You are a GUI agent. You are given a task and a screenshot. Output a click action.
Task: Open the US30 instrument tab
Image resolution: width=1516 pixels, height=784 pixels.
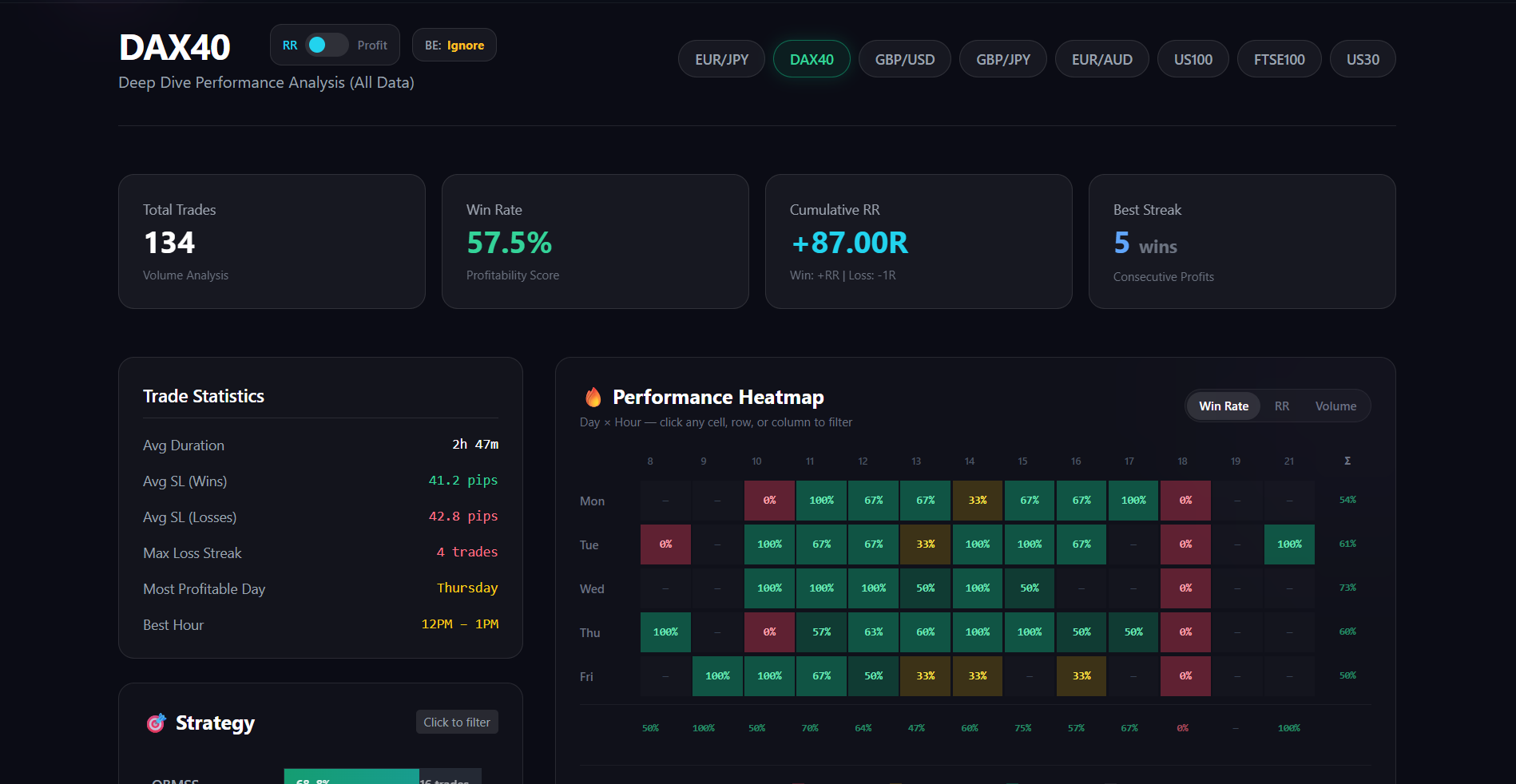(x=1363, y=59)
